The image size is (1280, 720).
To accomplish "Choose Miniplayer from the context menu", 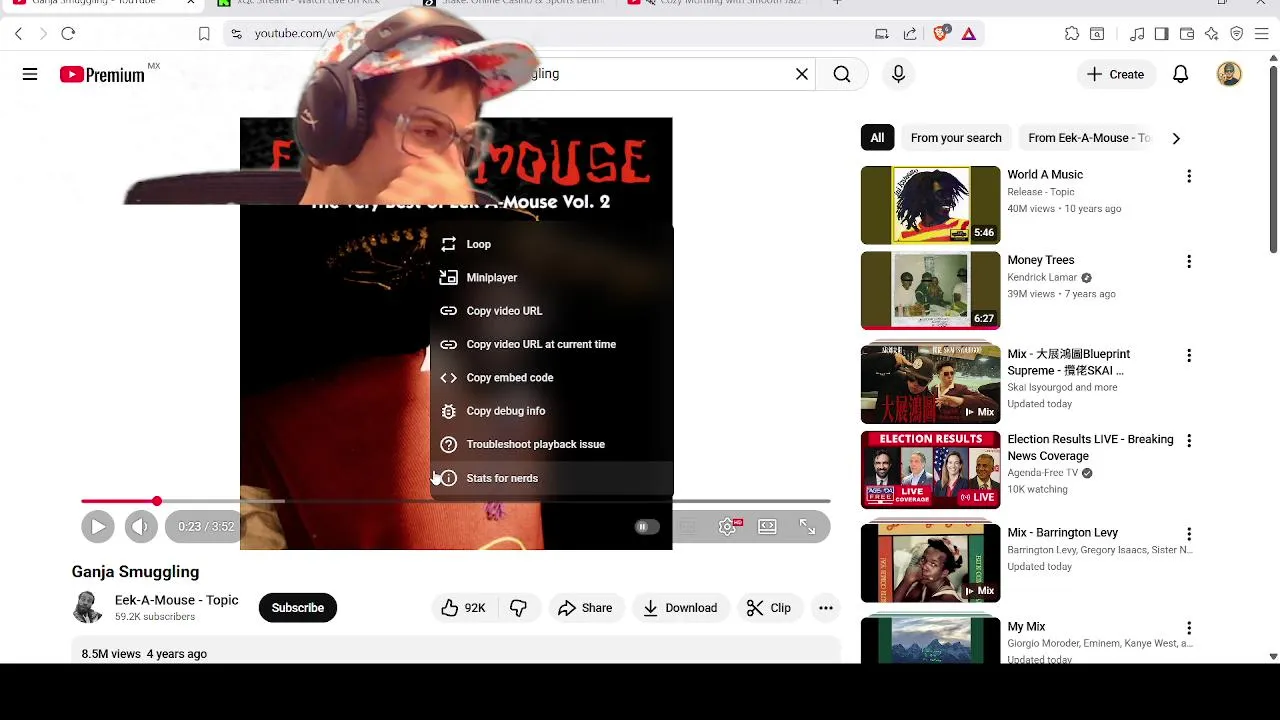I will (x=552, y=277).
